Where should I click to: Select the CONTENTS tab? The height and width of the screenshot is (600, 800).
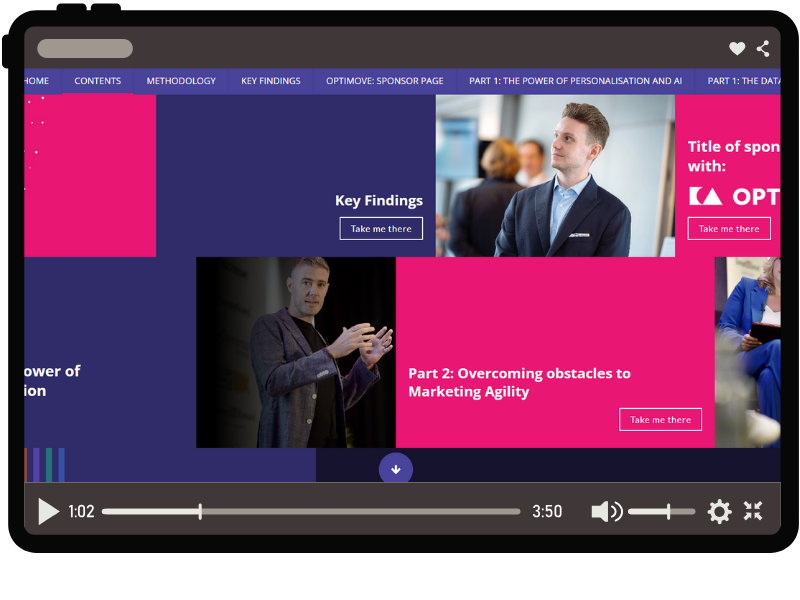click(x=98, y=81)
